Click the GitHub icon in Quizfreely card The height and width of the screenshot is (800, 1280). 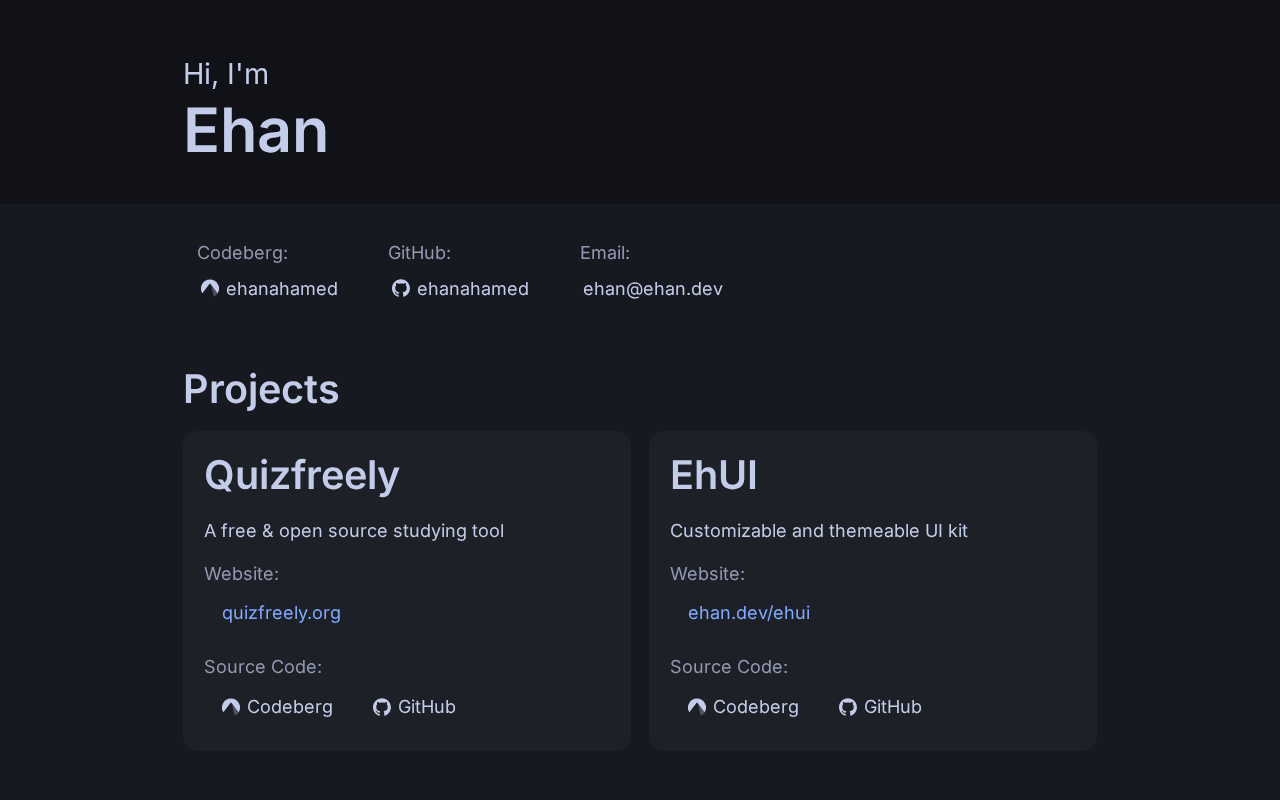click(382, 707)
